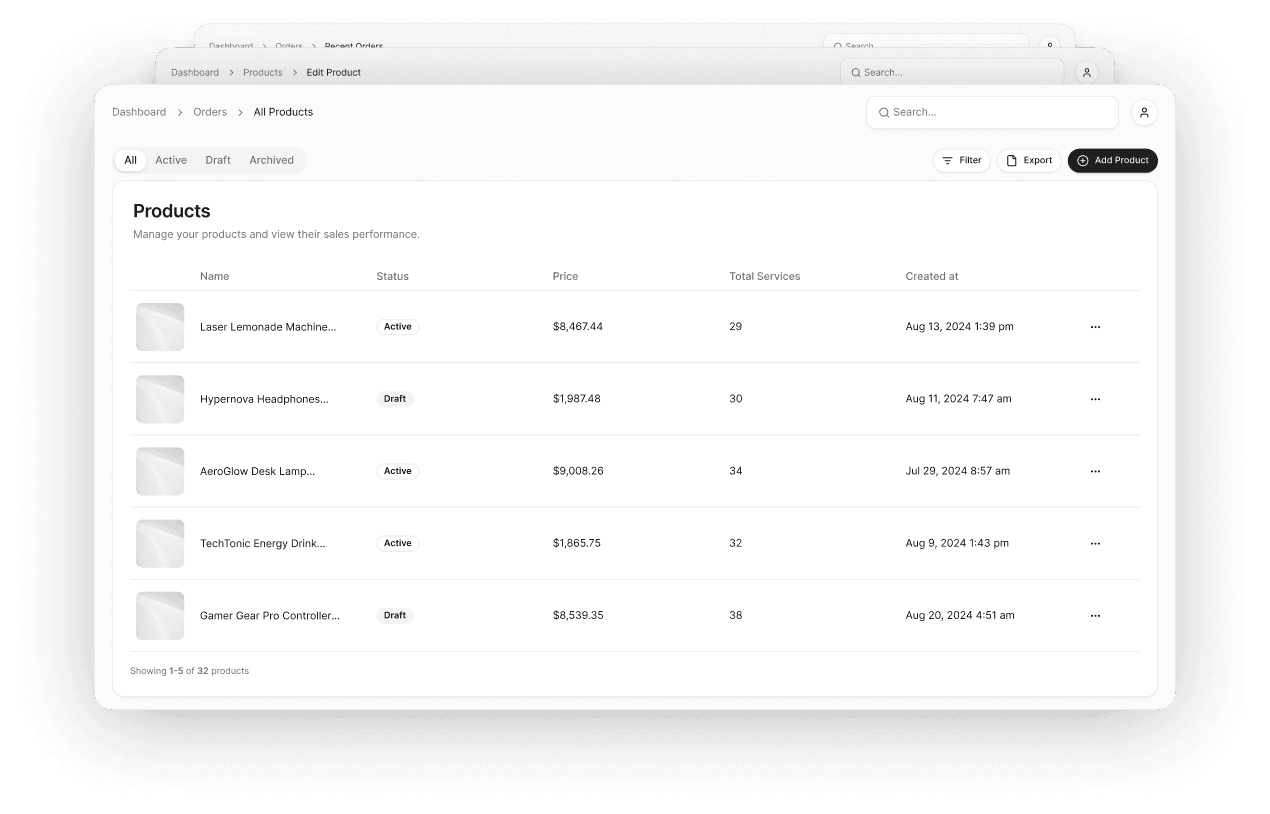The image size is (1270, 814).
Task: Open row menu for Hypernova Headphones
Action: 1095,399
